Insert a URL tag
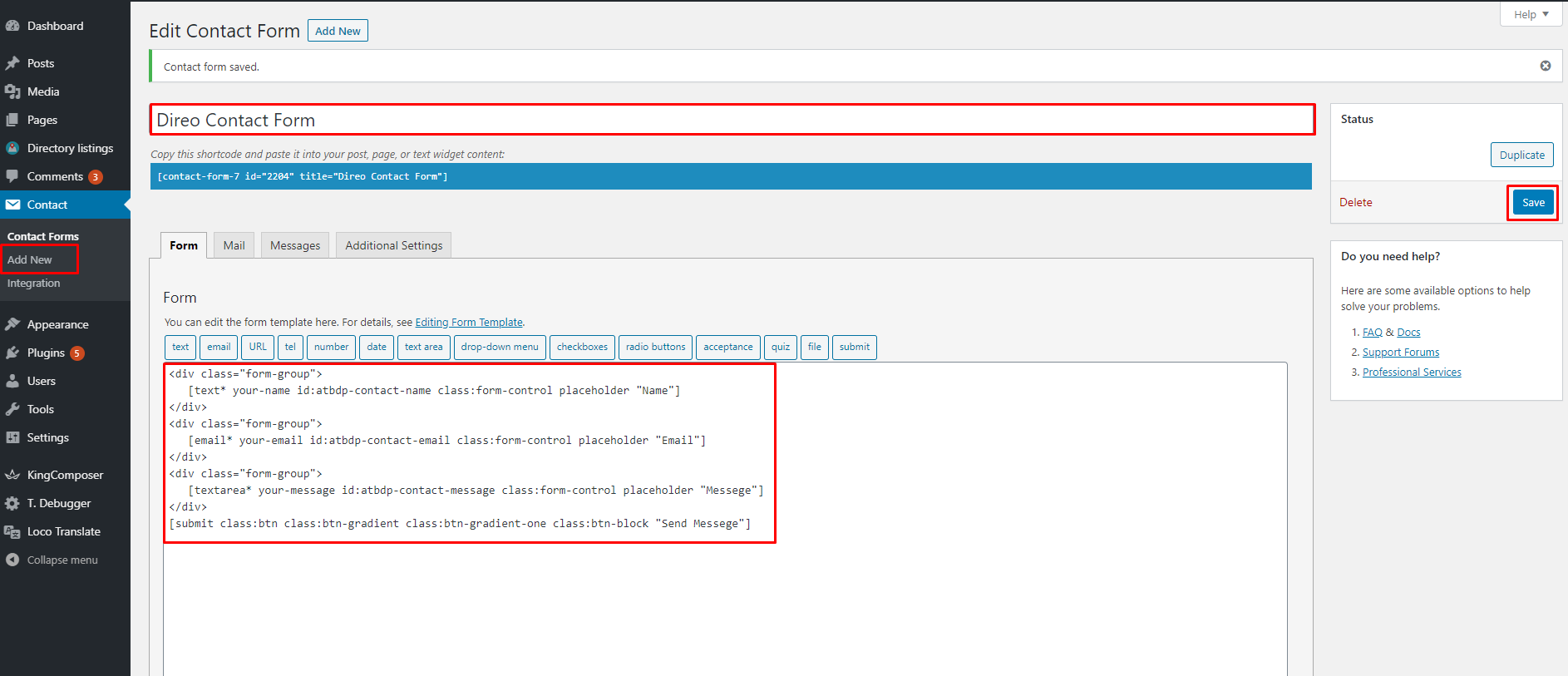The height and width of the screenshot is (676, 1568). pyautogui.click(x=258, y=347)
